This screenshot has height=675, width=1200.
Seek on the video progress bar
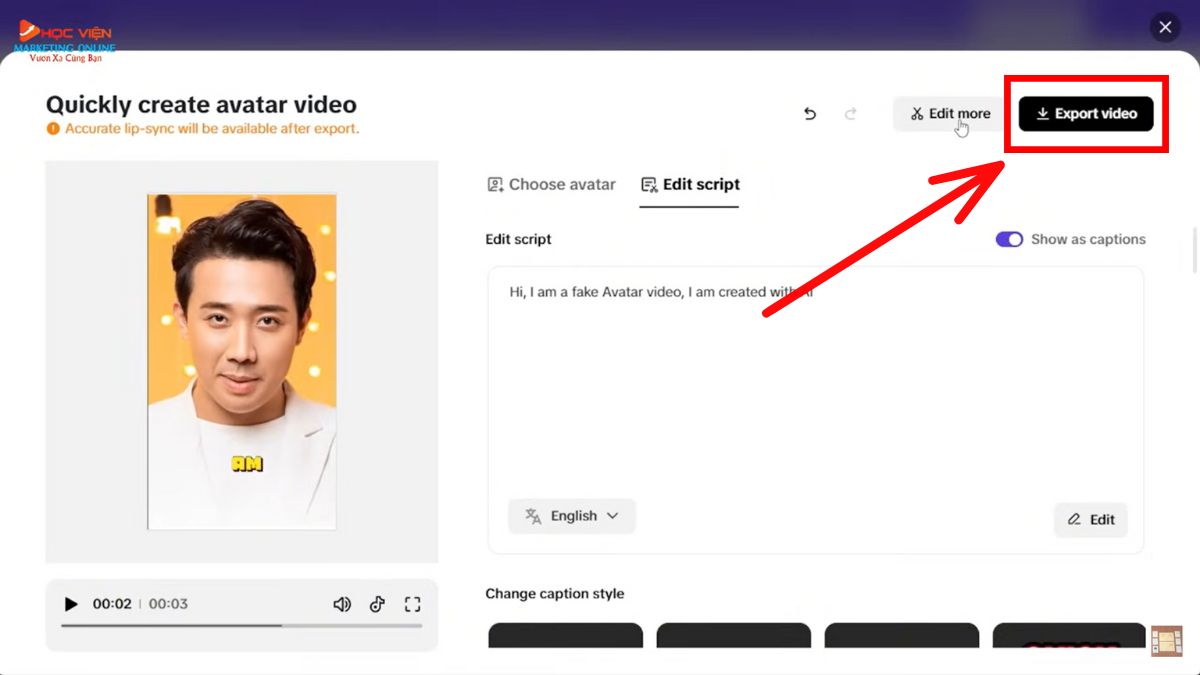tap(241, 626)
